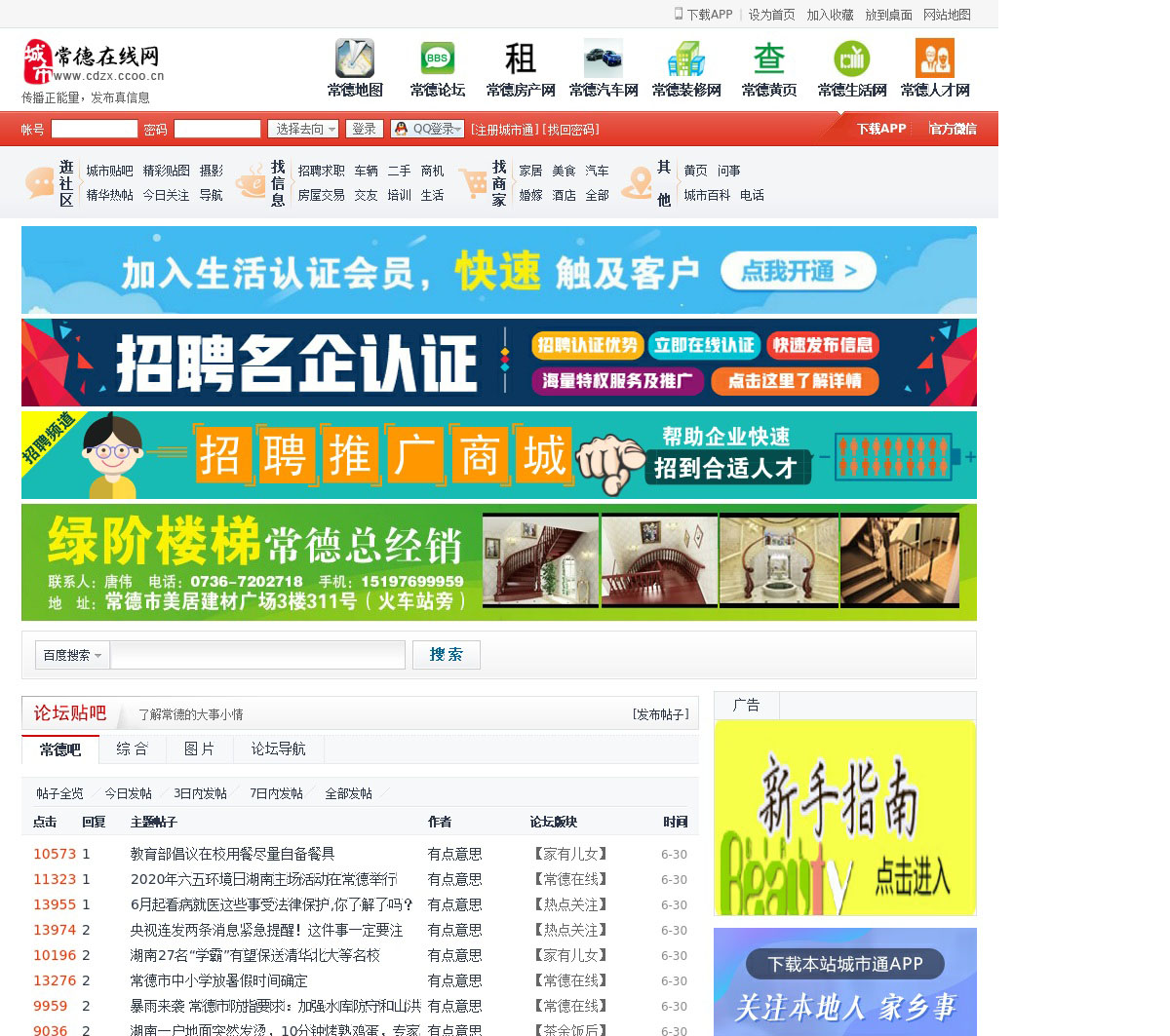Screen dimensions: 1170x1036
Task: Click the QQ penguin login icon
Action: click(401, 129)
